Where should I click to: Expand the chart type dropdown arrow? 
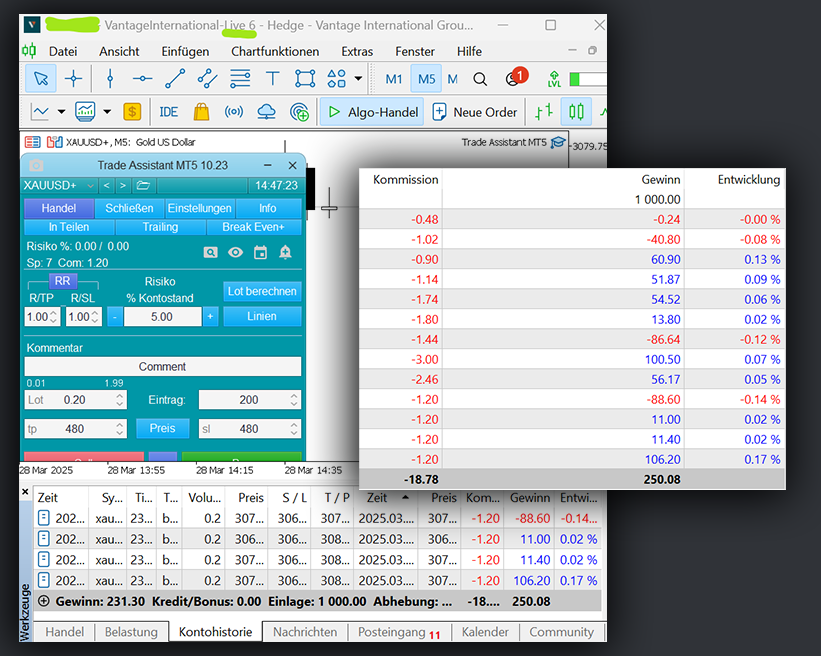[x=61, y=112]
